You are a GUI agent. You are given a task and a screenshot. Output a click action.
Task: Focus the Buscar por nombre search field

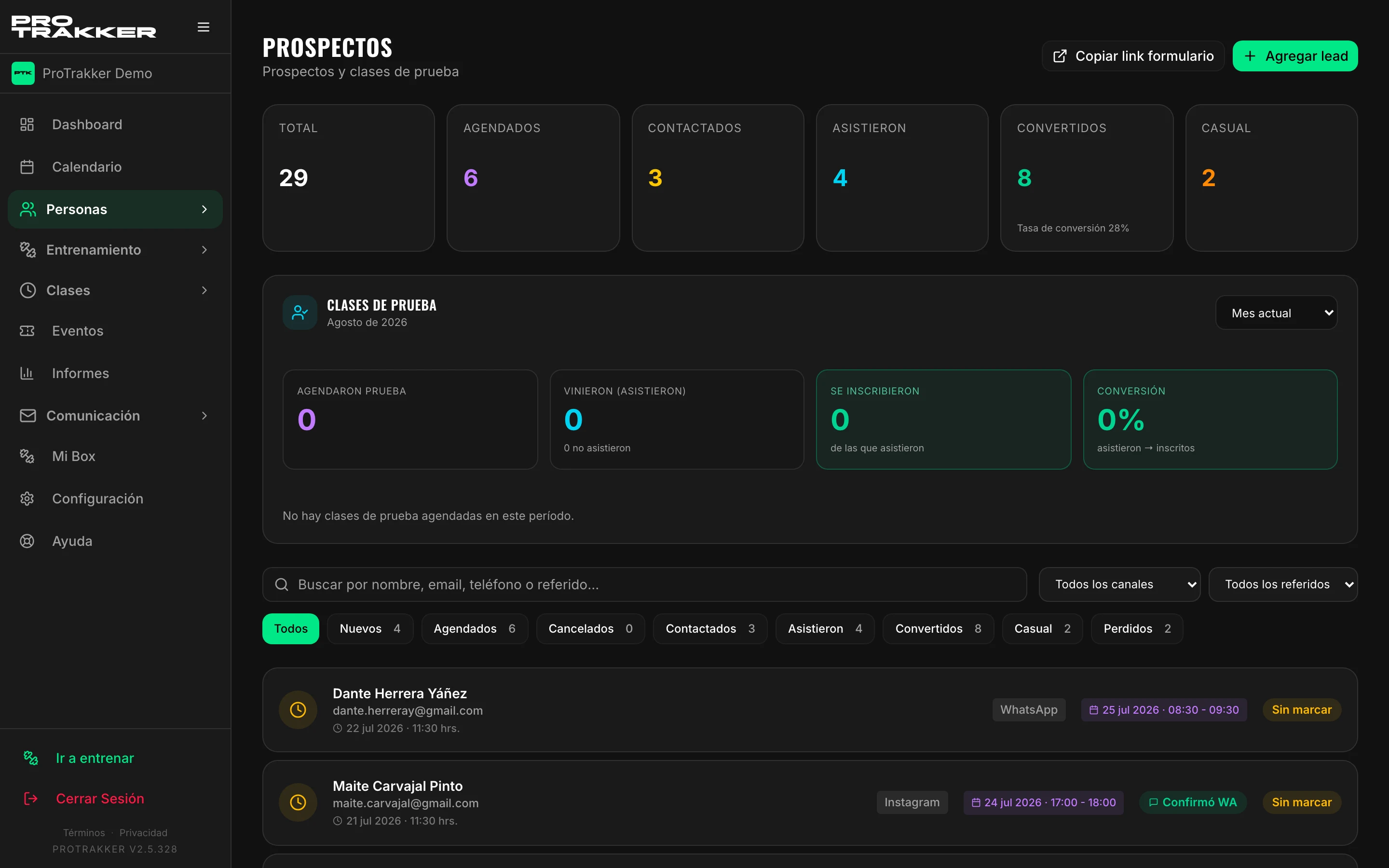(x=644, y=584)
